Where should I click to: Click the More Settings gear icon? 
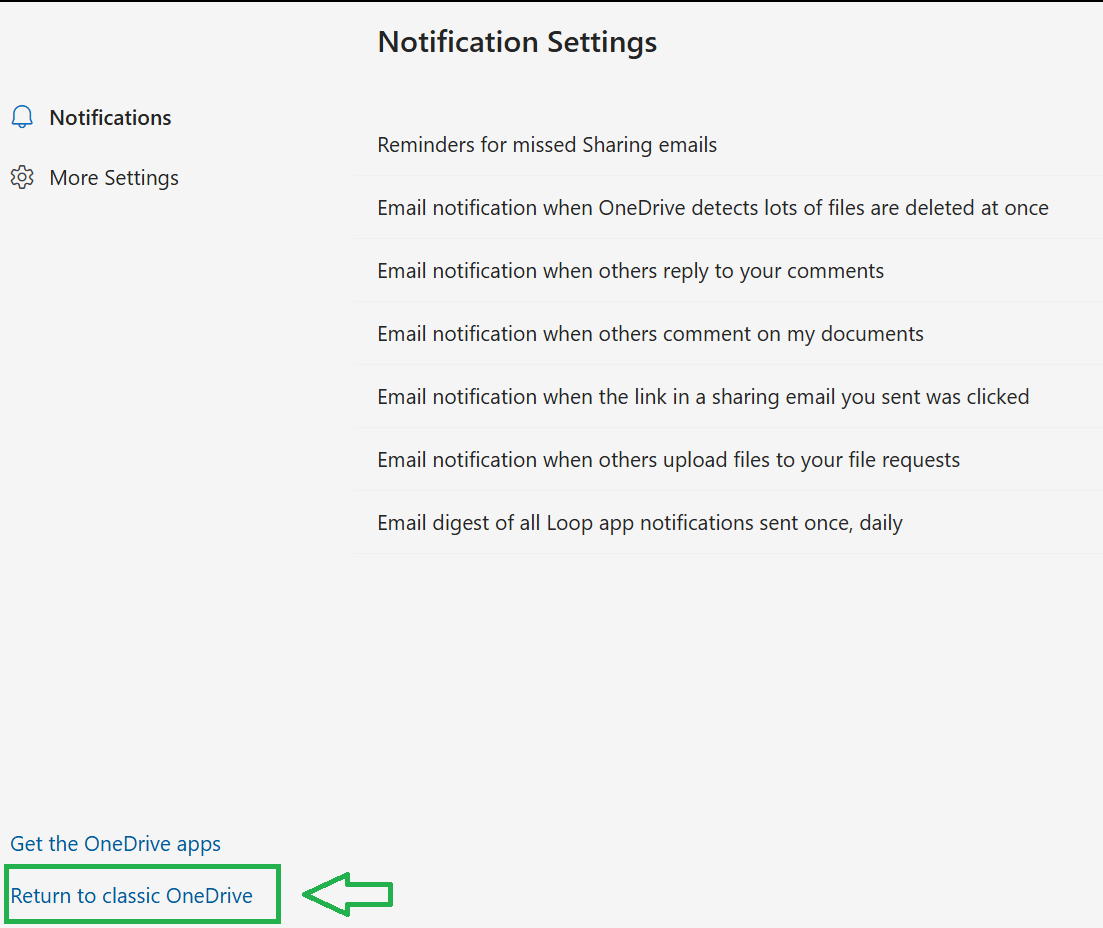pos(23,177)
